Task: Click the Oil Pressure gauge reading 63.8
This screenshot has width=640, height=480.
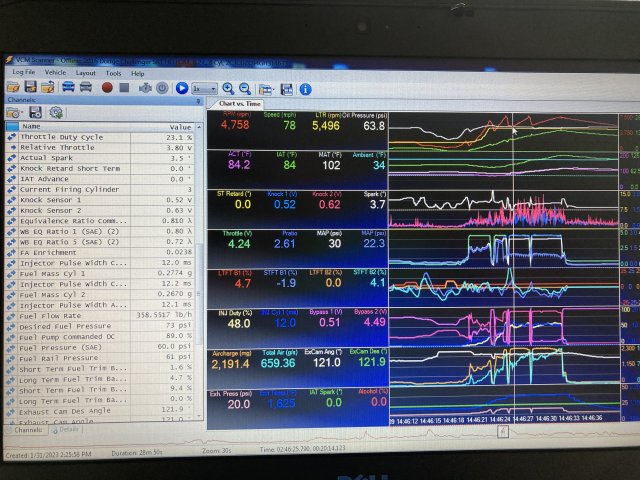Action: click(374, 126)
